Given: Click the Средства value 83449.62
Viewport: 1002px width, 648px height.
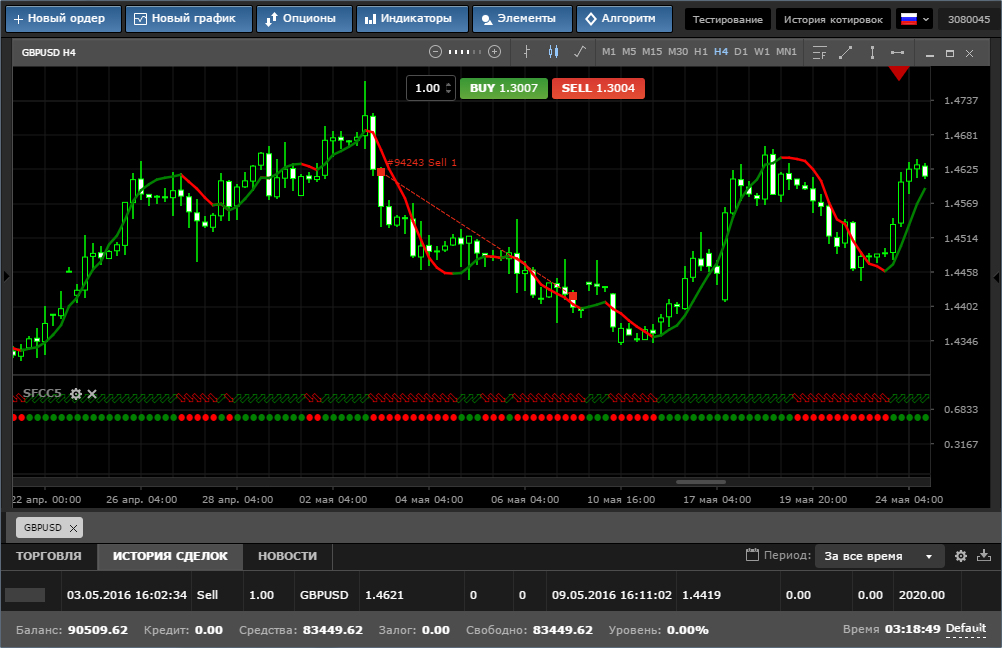Looking at the screenshot, I should tap(332, 630).
